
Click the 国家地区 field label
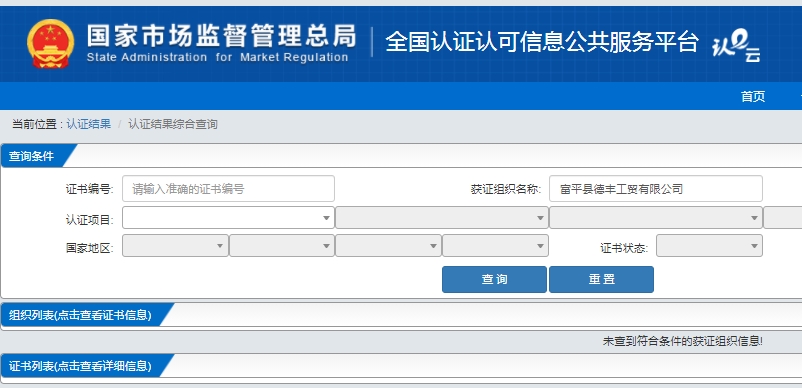(90, 248)
